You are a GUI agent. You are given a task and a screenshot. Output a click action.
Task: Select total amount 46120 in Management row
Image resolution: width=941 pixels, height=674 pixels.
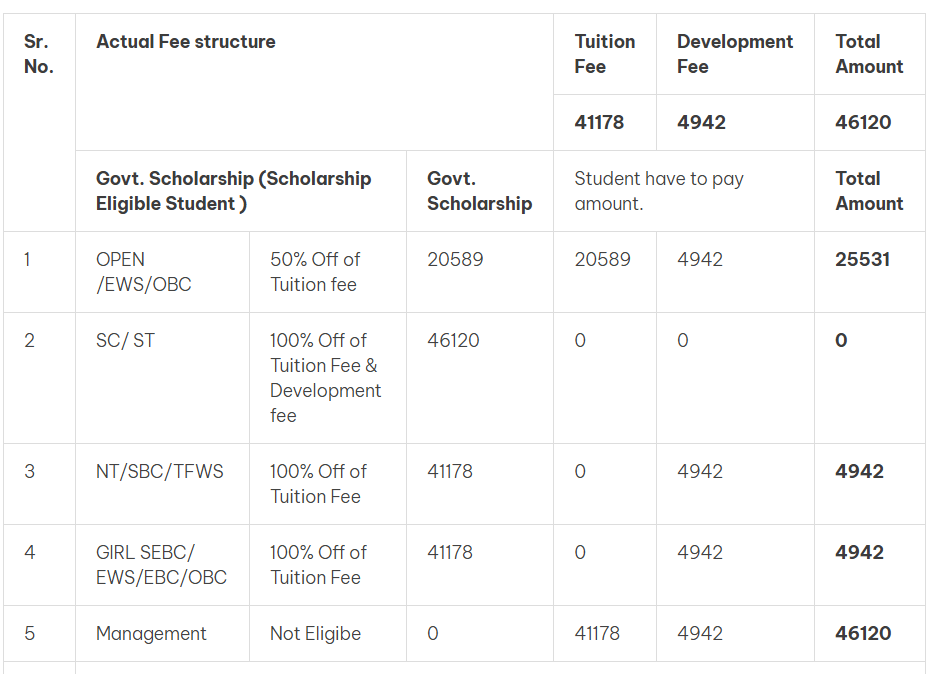click(863, 633)
